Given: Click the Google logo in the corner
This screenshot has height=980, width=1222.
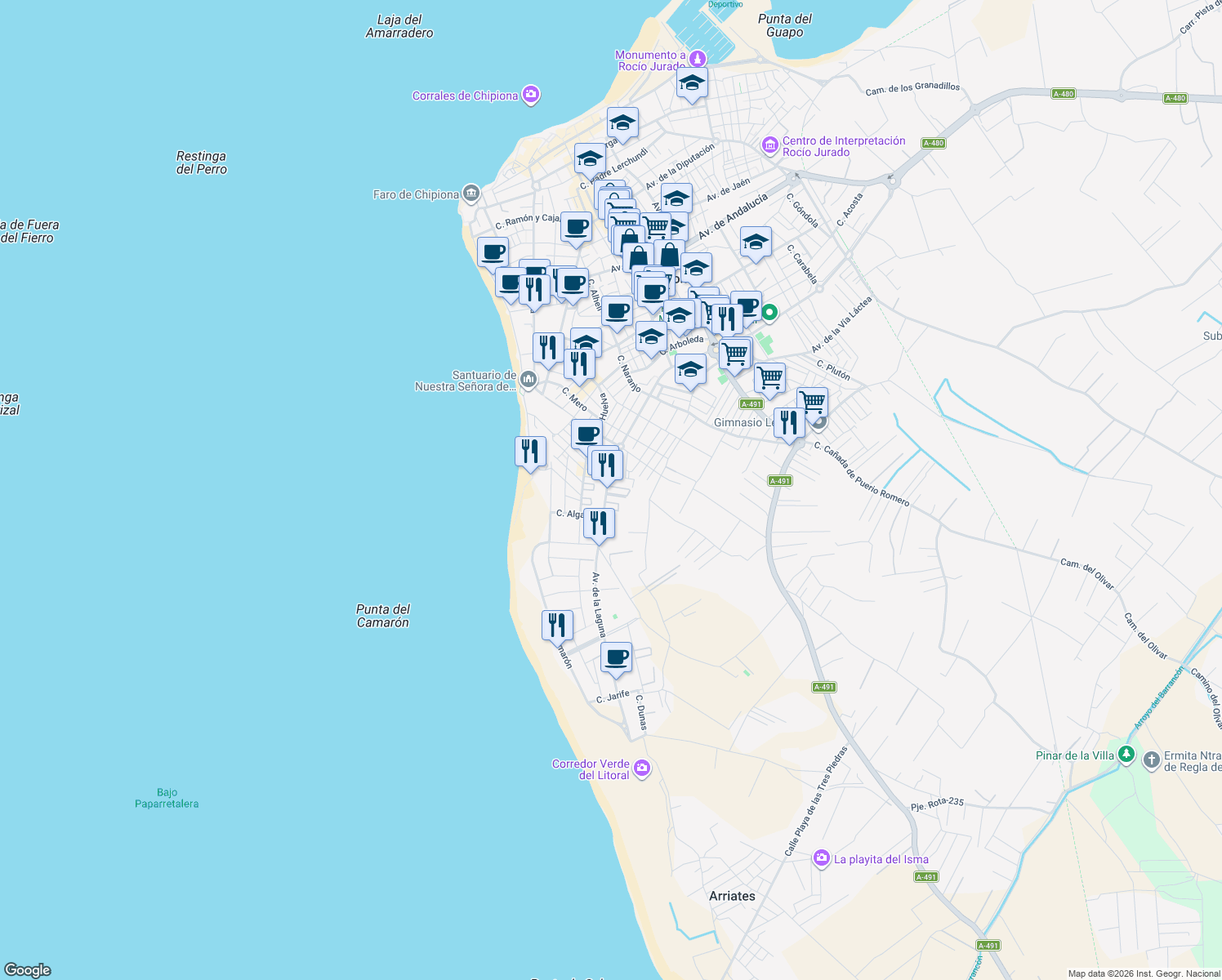Looking at the screenshot, I should [x=26, y=971].
